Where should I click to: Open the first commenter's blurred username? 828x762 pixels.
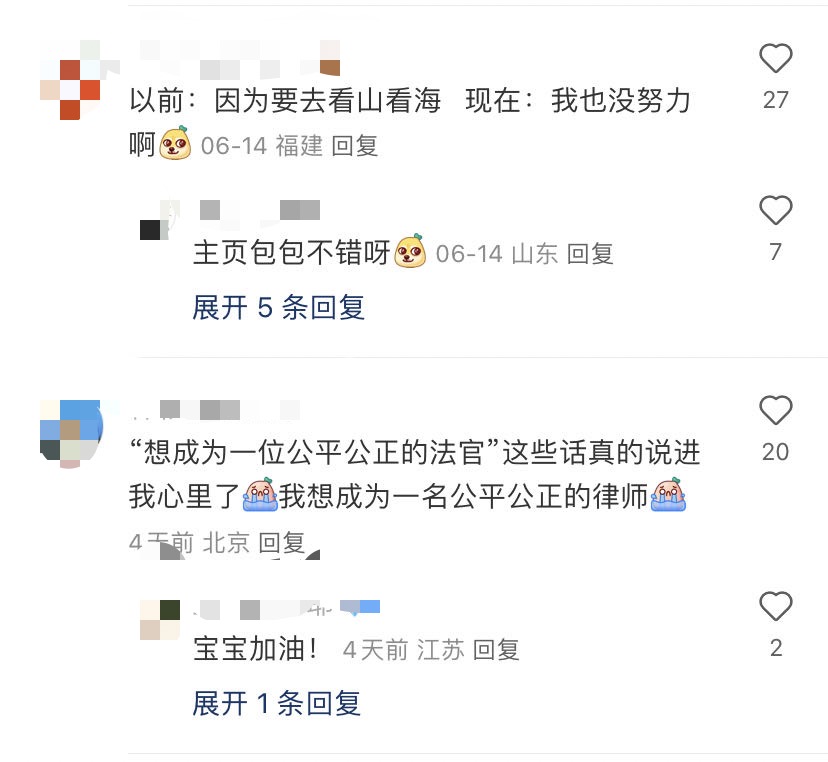click(x=240, y=60)
